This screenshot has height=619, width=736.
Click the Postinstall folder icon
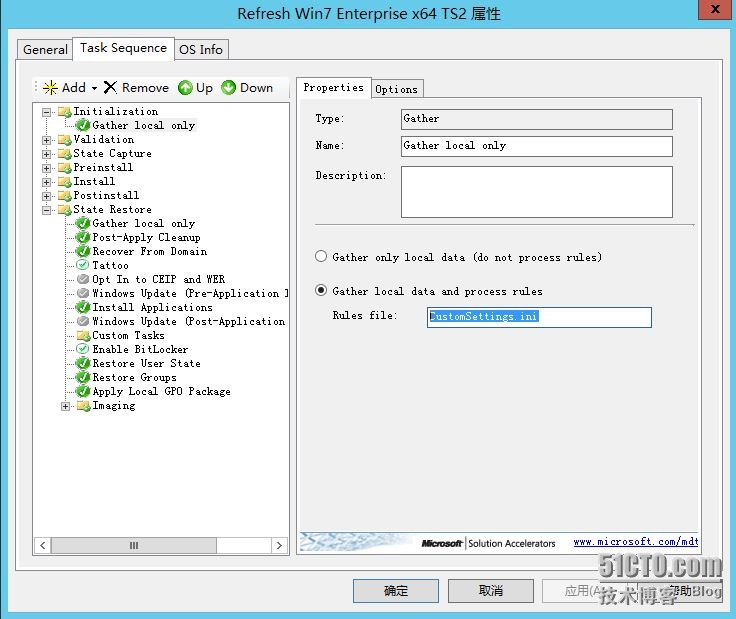pos(64,196)
